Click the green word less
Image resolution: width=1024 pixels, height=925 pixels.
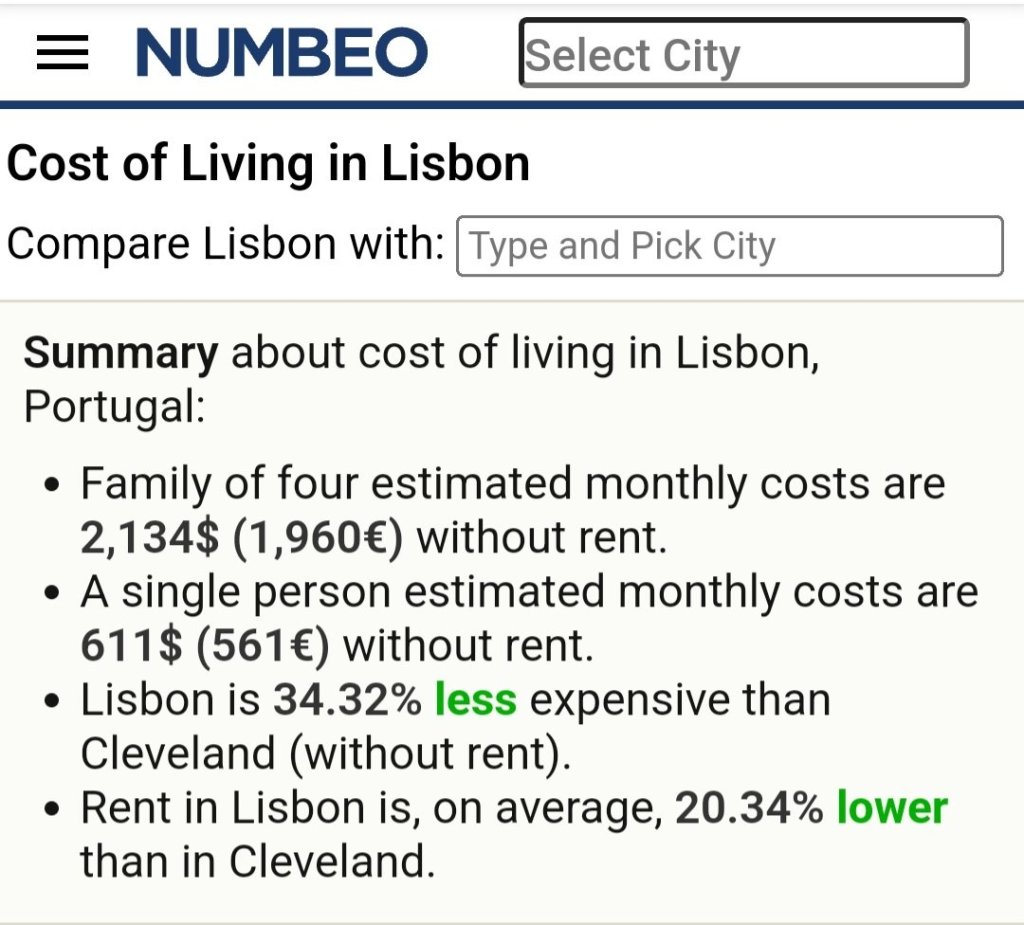[475, 700]
